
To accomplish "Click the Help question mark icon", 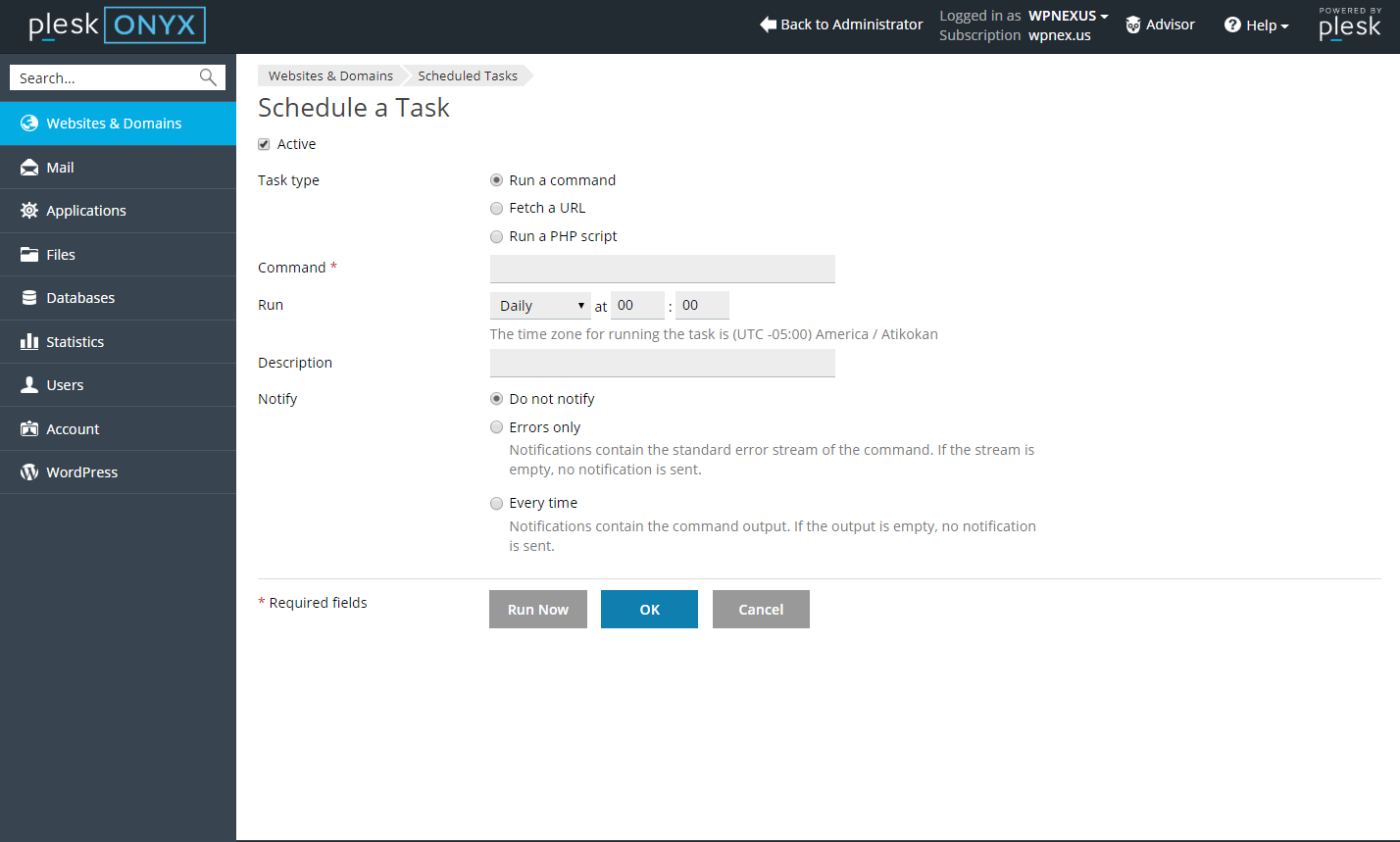I will pyautogui.click(x=1232, y=25).
